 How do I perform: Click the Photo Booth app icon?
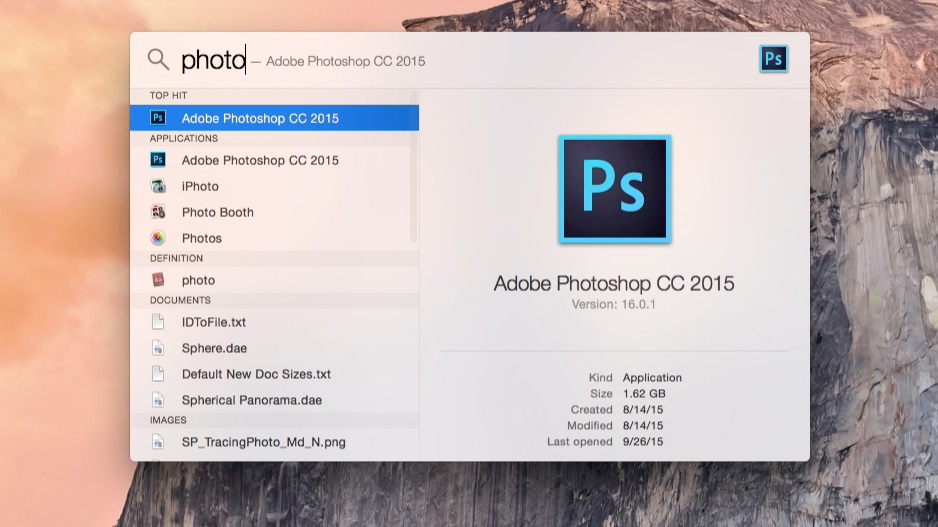click(158, 212)
